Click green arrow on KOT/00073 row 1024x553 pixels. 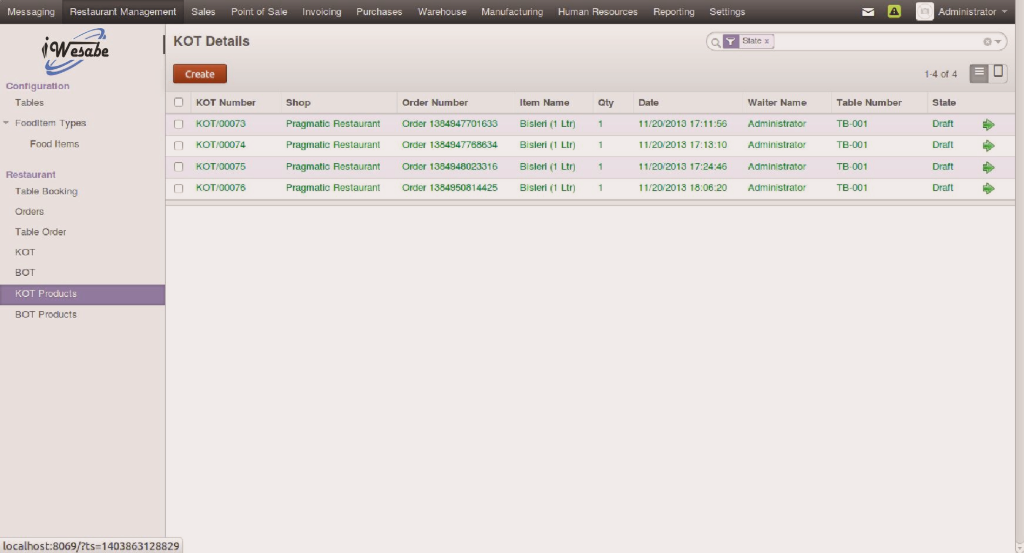988,124
